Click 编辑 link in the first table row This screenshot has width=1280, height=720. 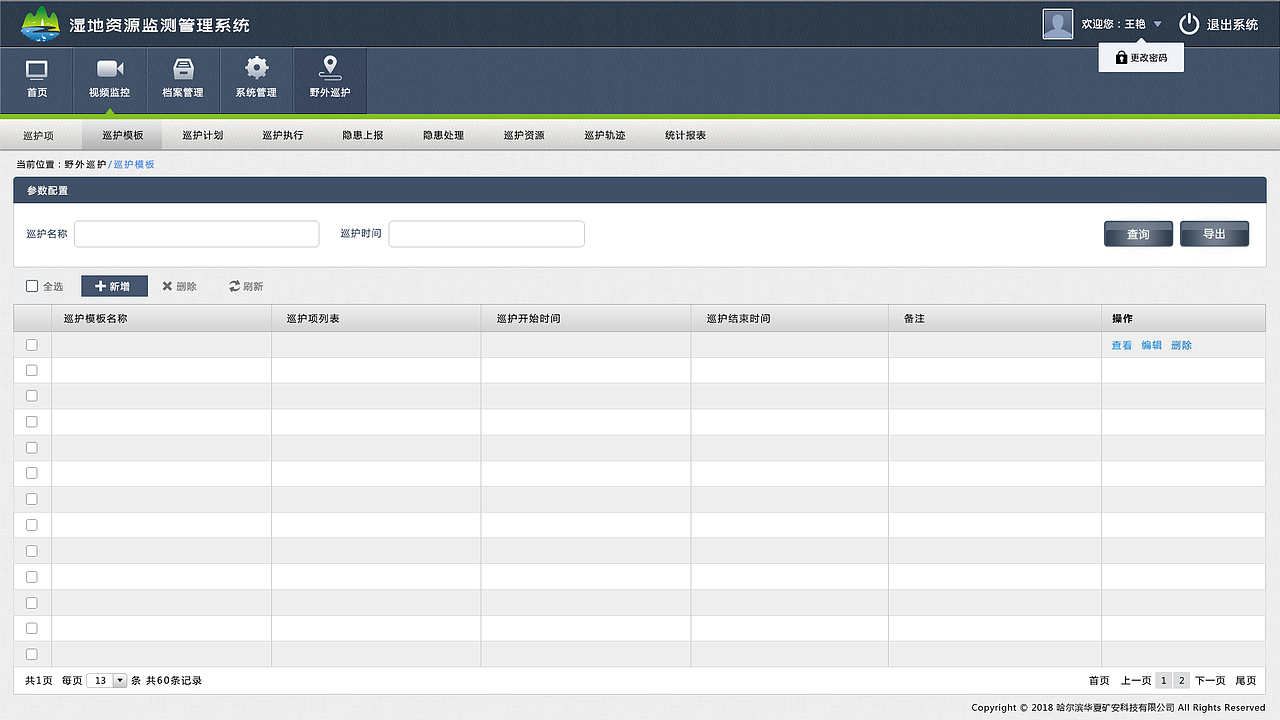(x=1152, y=345)
